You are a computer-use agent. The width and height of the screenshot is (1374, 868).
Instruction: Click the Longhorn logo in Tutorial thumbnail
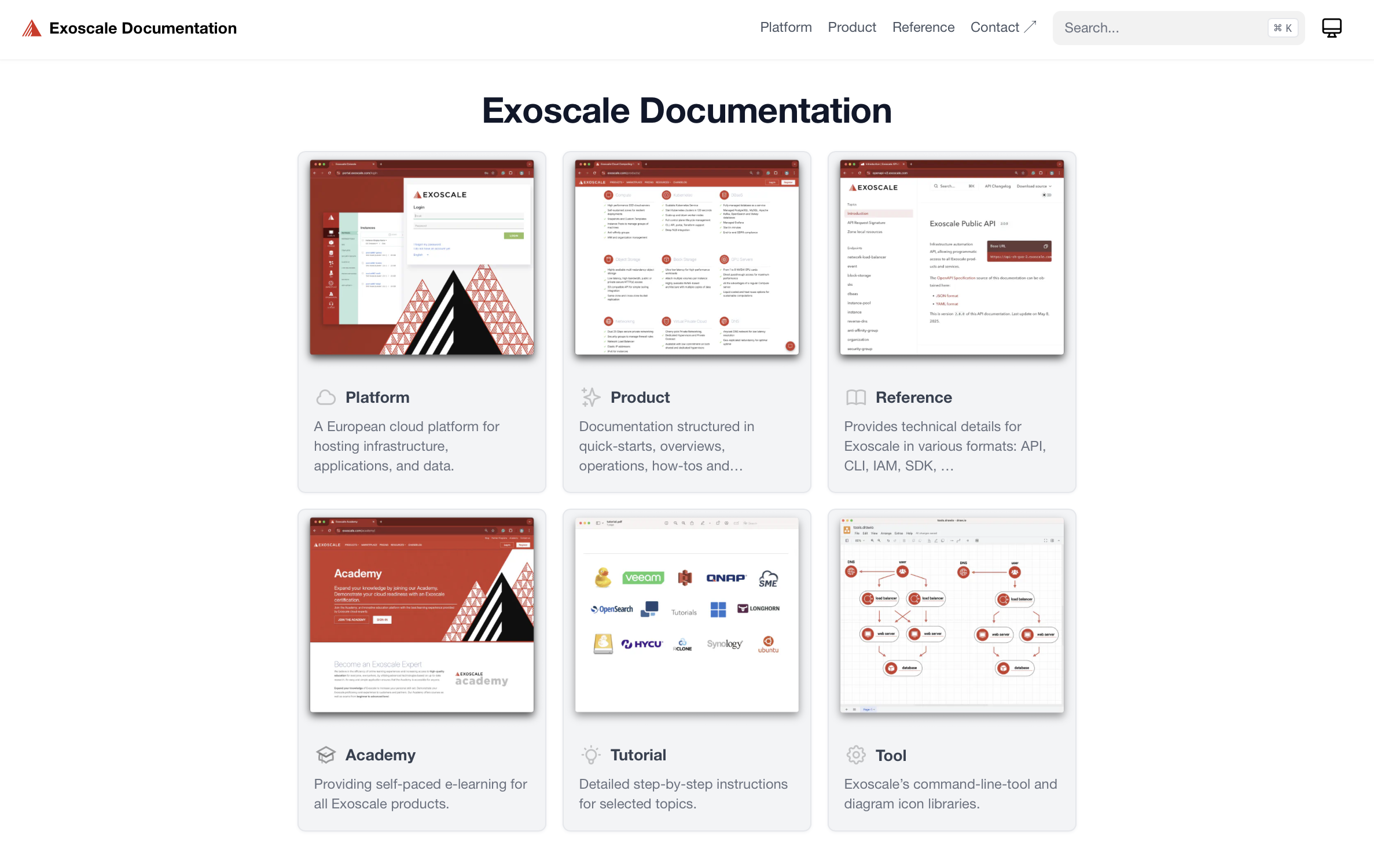[x=758, y=608]
